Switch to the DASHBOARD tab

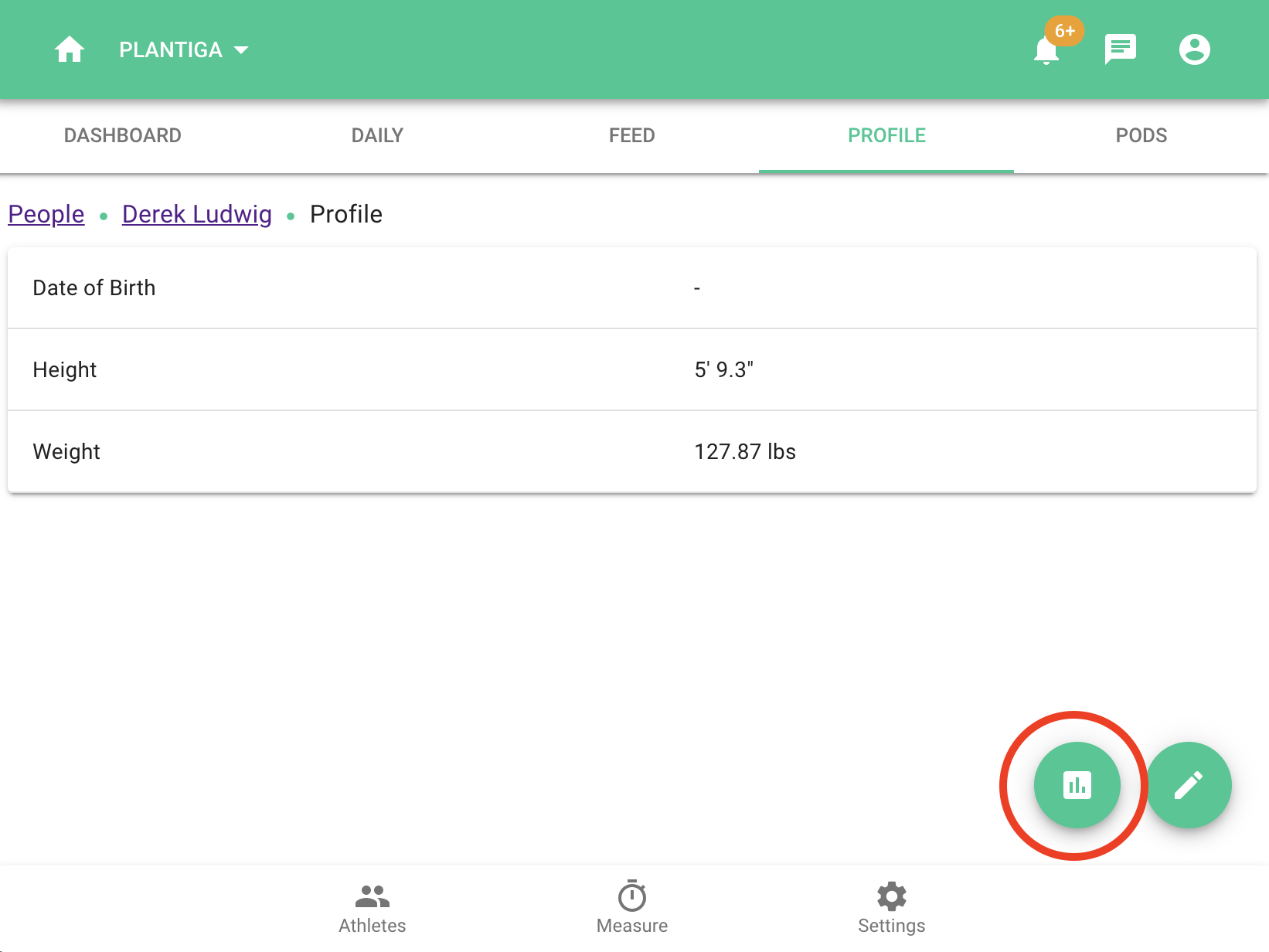pyautogui.click(x=123, y=135)
